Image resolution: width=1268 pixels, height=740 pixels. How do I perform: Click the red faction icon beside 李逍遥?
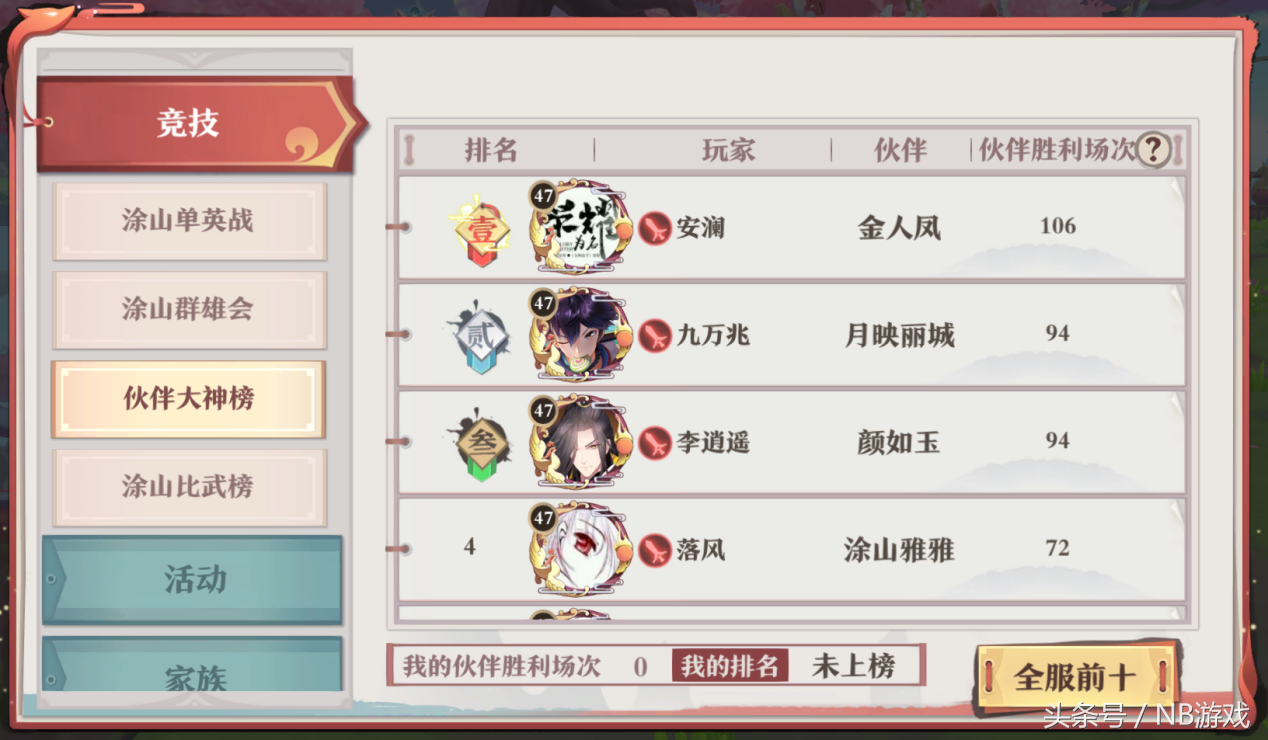[655, 442]
